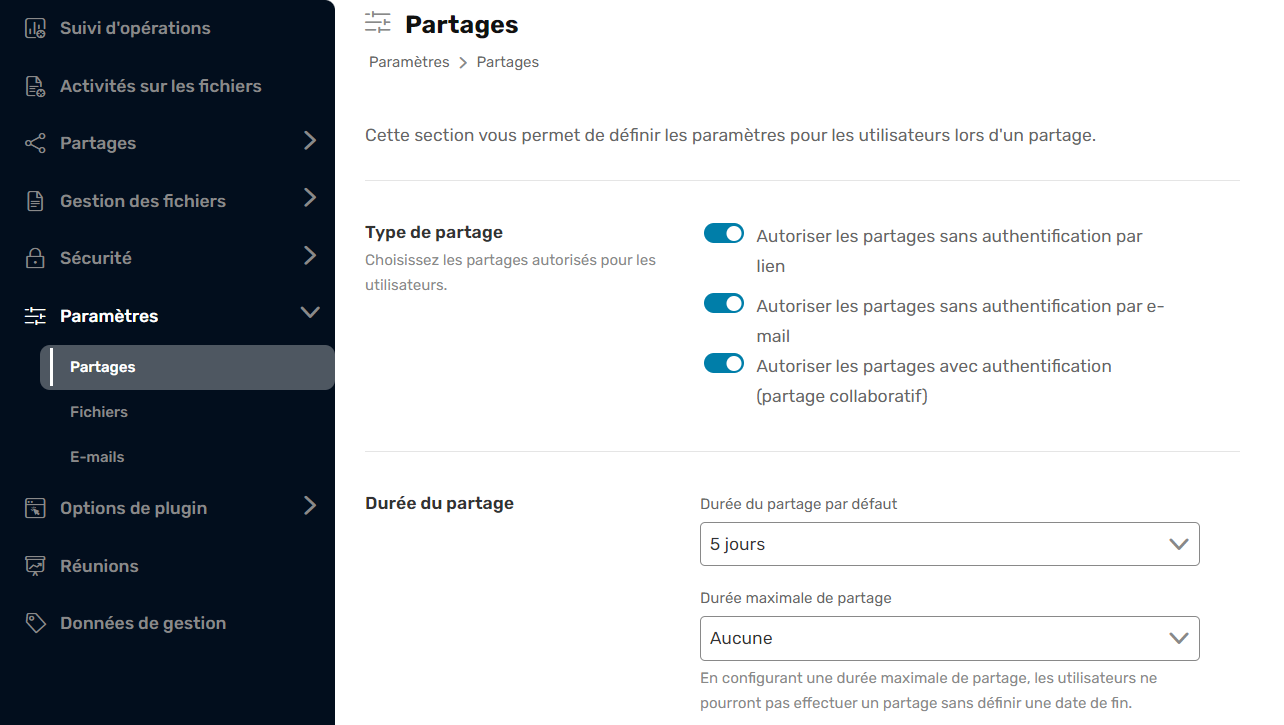Open the Durée maximale de partage dropdown
The height and width of the screenshot is (725, 1284).
950,638
